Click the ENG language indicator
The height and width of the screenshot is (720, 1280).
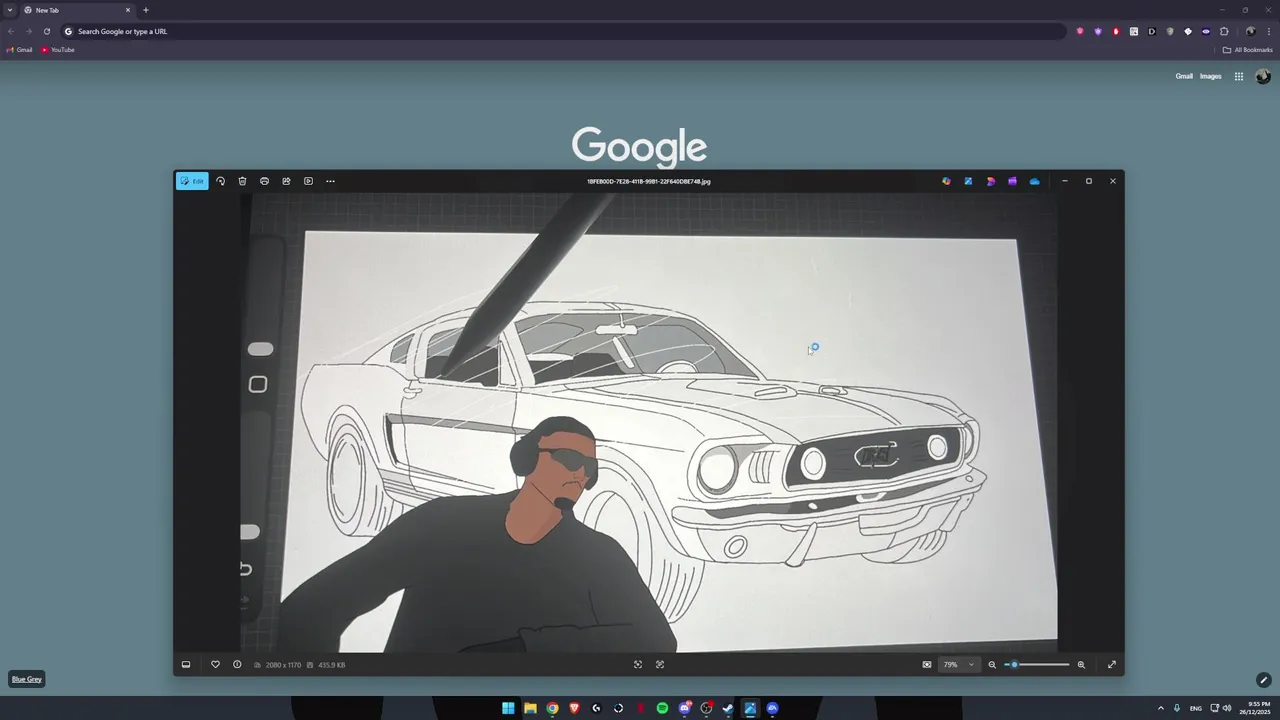click(1196, 708)
